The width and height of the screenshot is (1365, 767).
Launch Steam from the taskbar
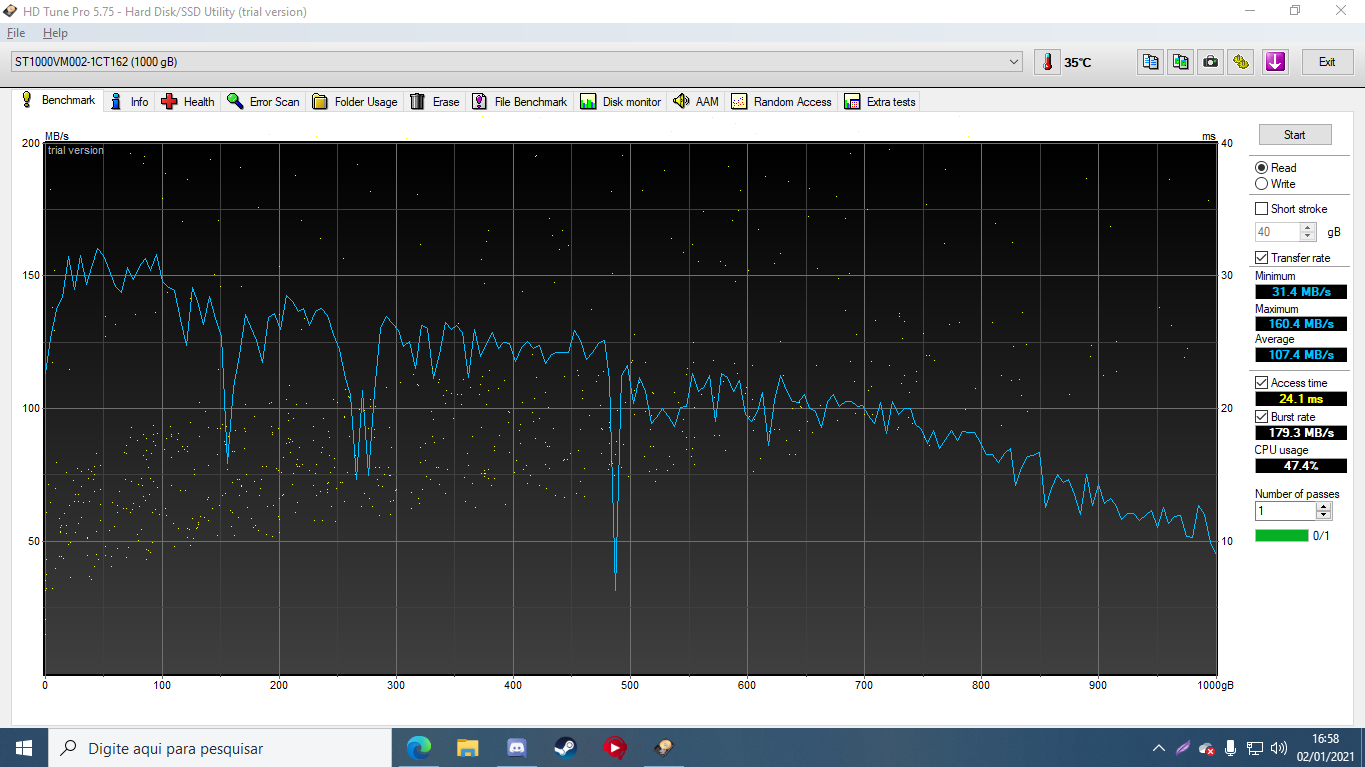point(566,748)
